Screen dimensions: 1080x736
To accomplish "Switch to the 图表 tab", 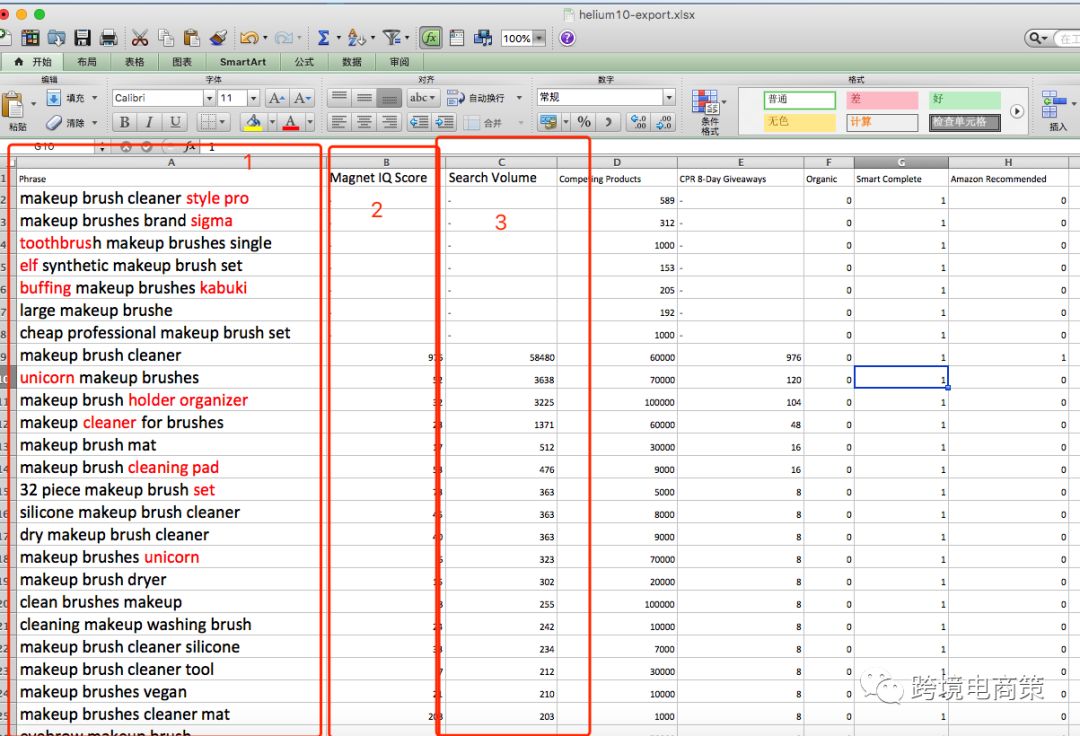I will (182, 62).
